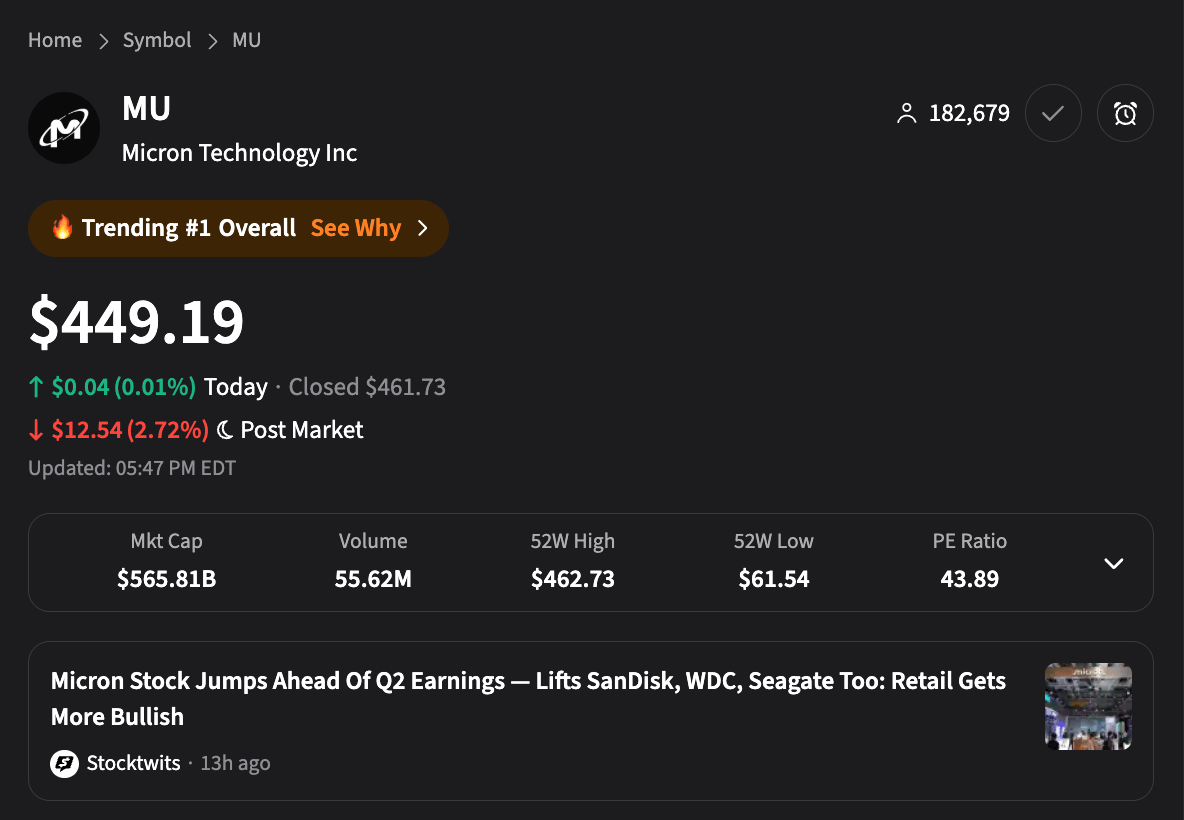The image size is (1184, 820).
Task: Click the green up arrow icon
Action: pyautogui.click(x=37, y=388)
